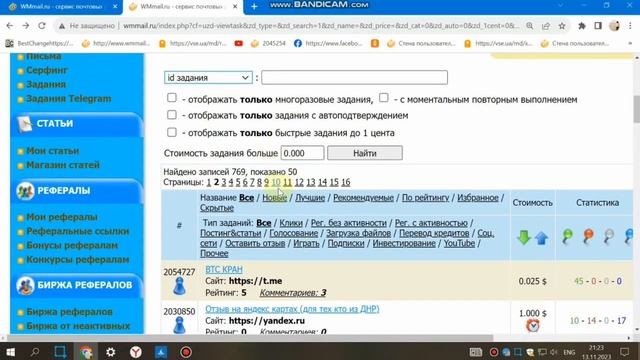Viewport: 640px width, 360px height.
Task: Close the second WMmail.ru tab
Action: coord(235,7)
